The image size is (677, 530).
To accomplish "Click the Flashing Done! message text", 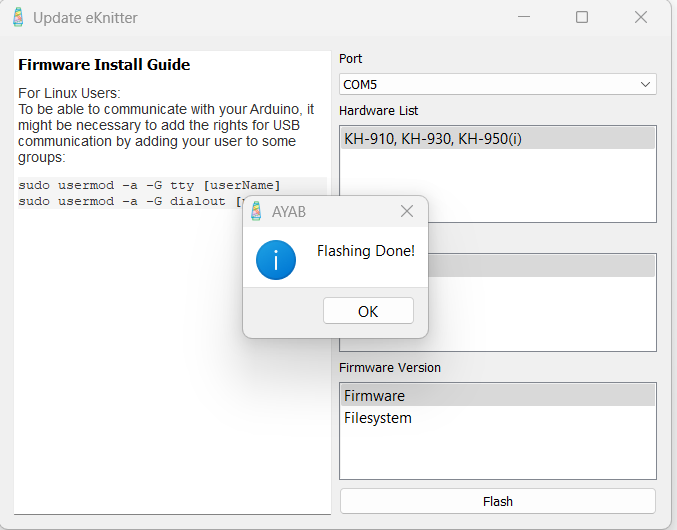I will click(x=365, y=251).
